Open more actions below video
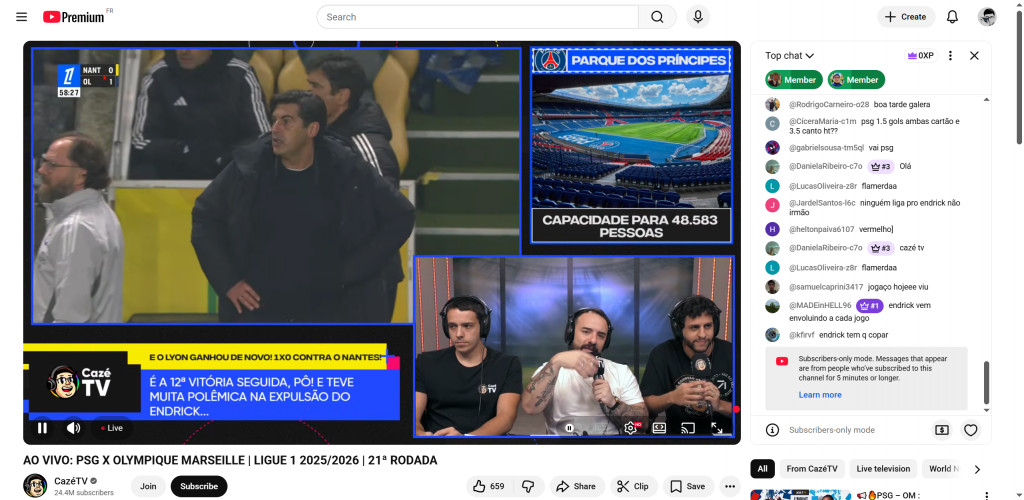 click(x=730, y=486)
